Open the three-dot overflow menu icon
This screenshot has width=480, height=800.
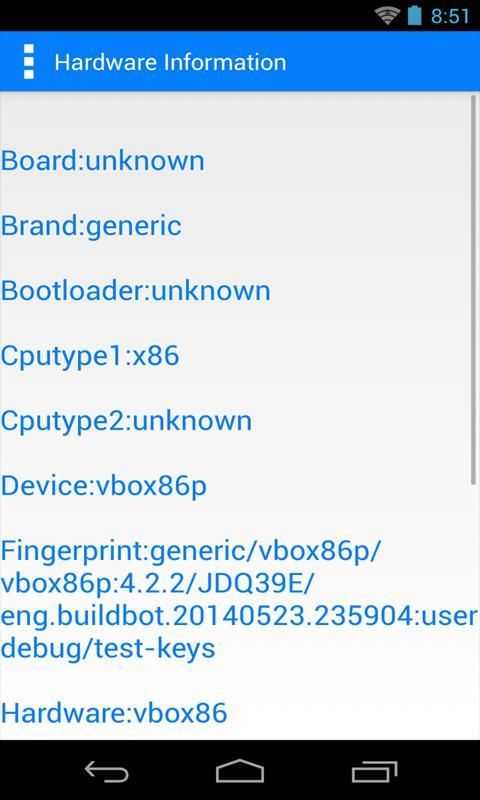[29, 61]
